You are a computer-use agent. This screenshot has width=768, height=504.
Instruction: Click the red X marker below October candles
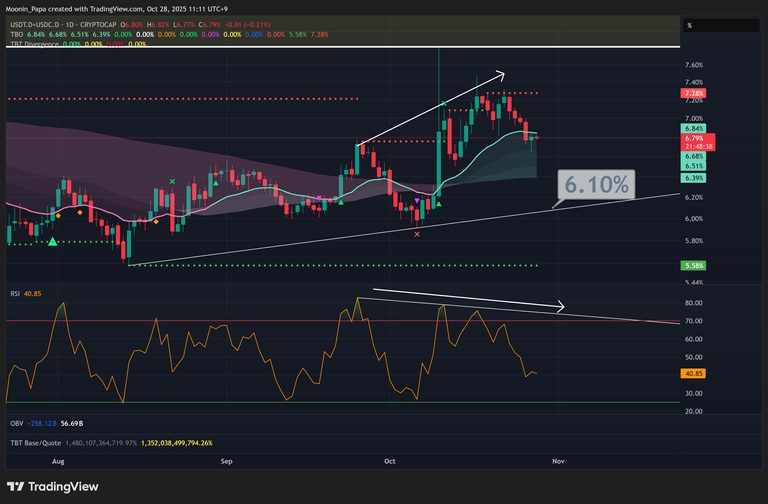(x=417, y=234)
